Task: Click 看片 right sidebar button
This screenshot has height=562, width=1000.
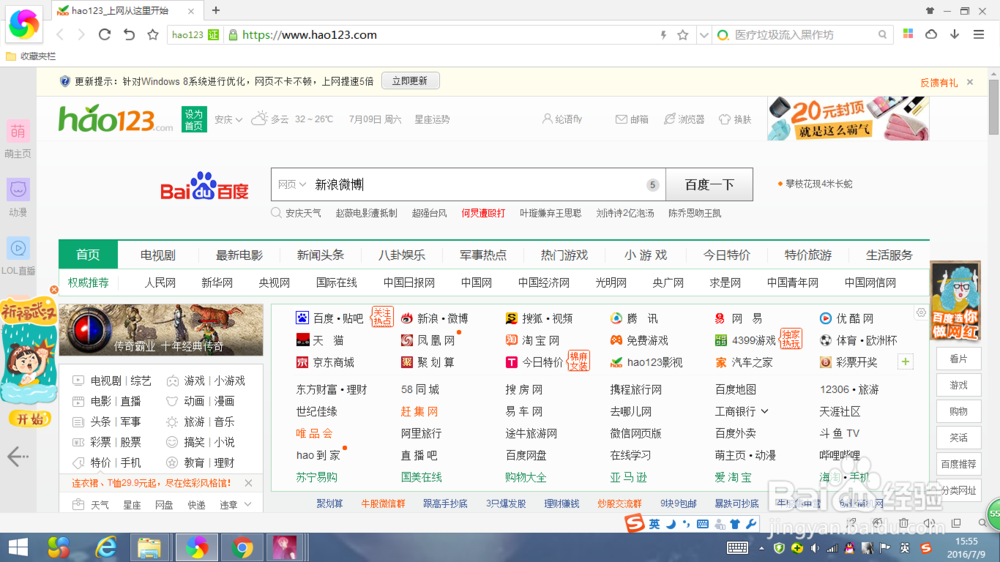Action: (x=959, y=359)
